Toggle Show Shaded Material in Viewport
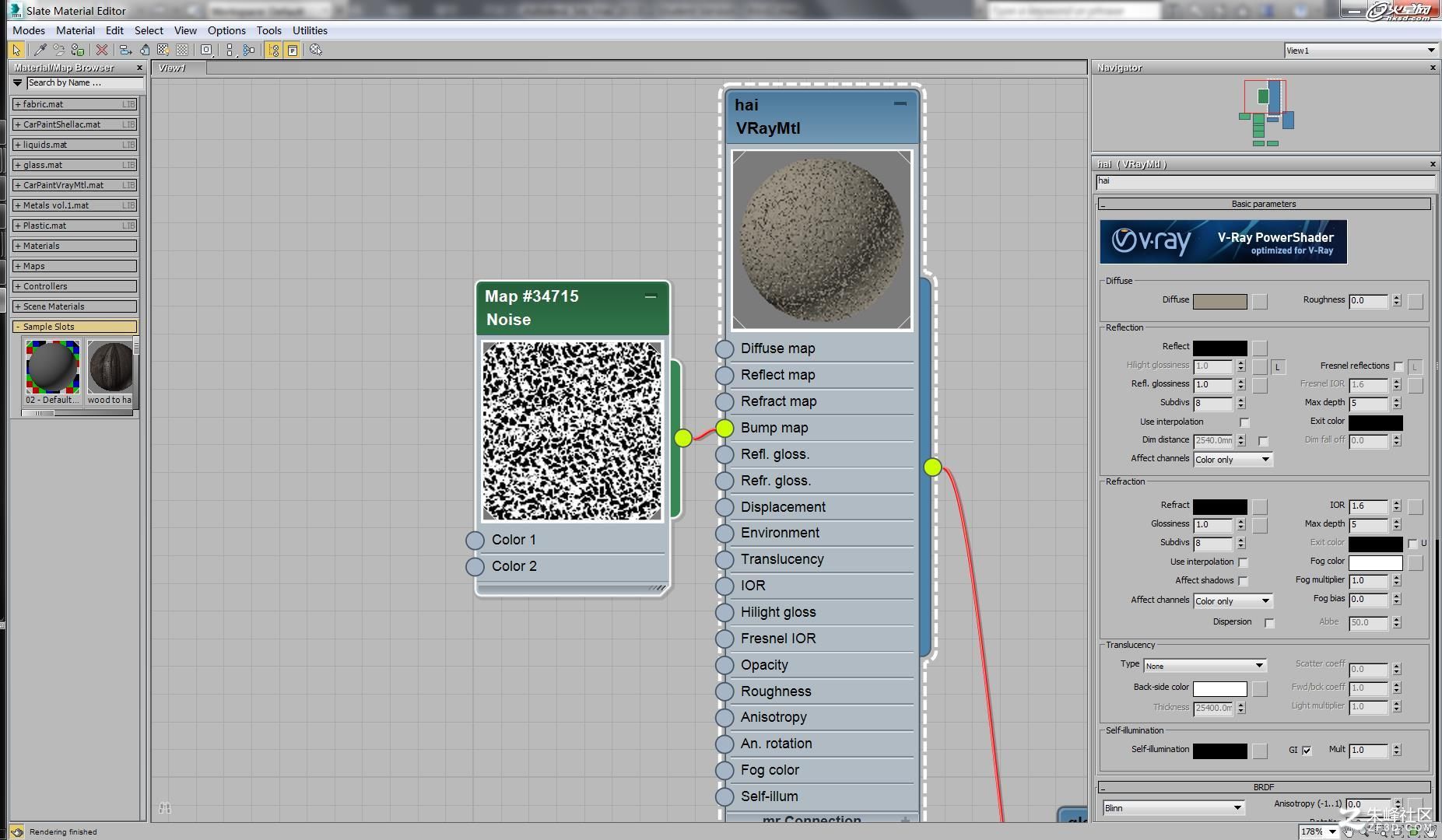Image resolution: width=1442 pixels, height=840 pixels. [x=163, y=50]
